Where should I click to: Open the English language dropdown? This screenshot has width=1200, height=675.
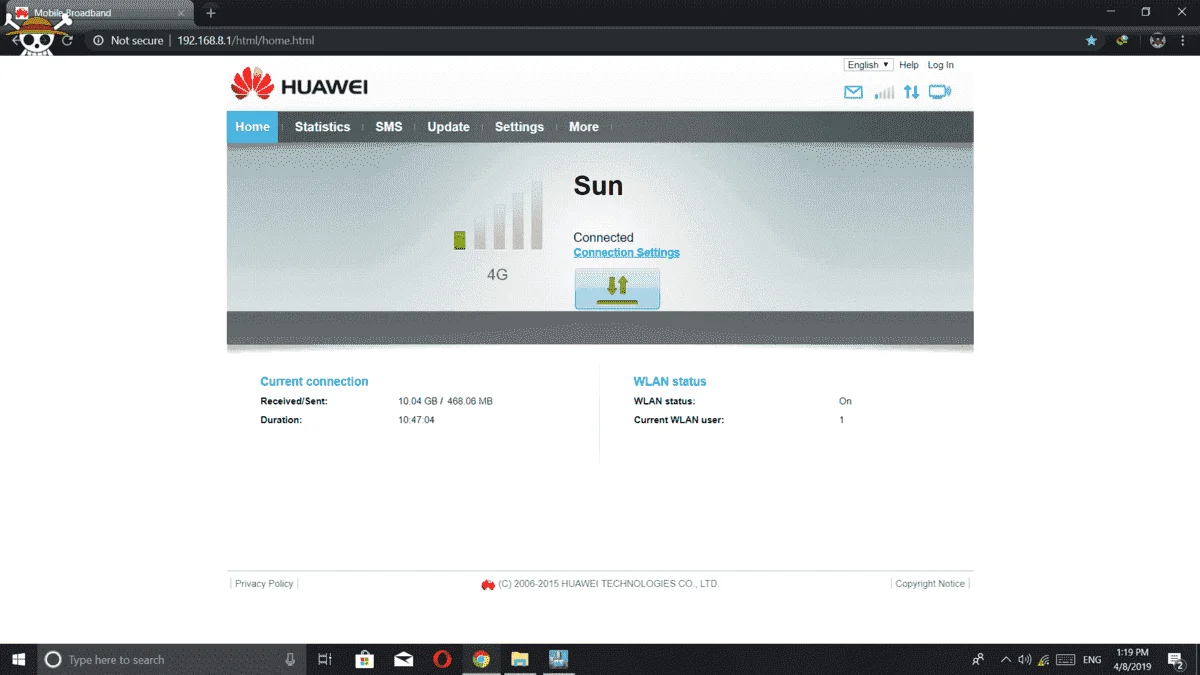coord(868,65)
